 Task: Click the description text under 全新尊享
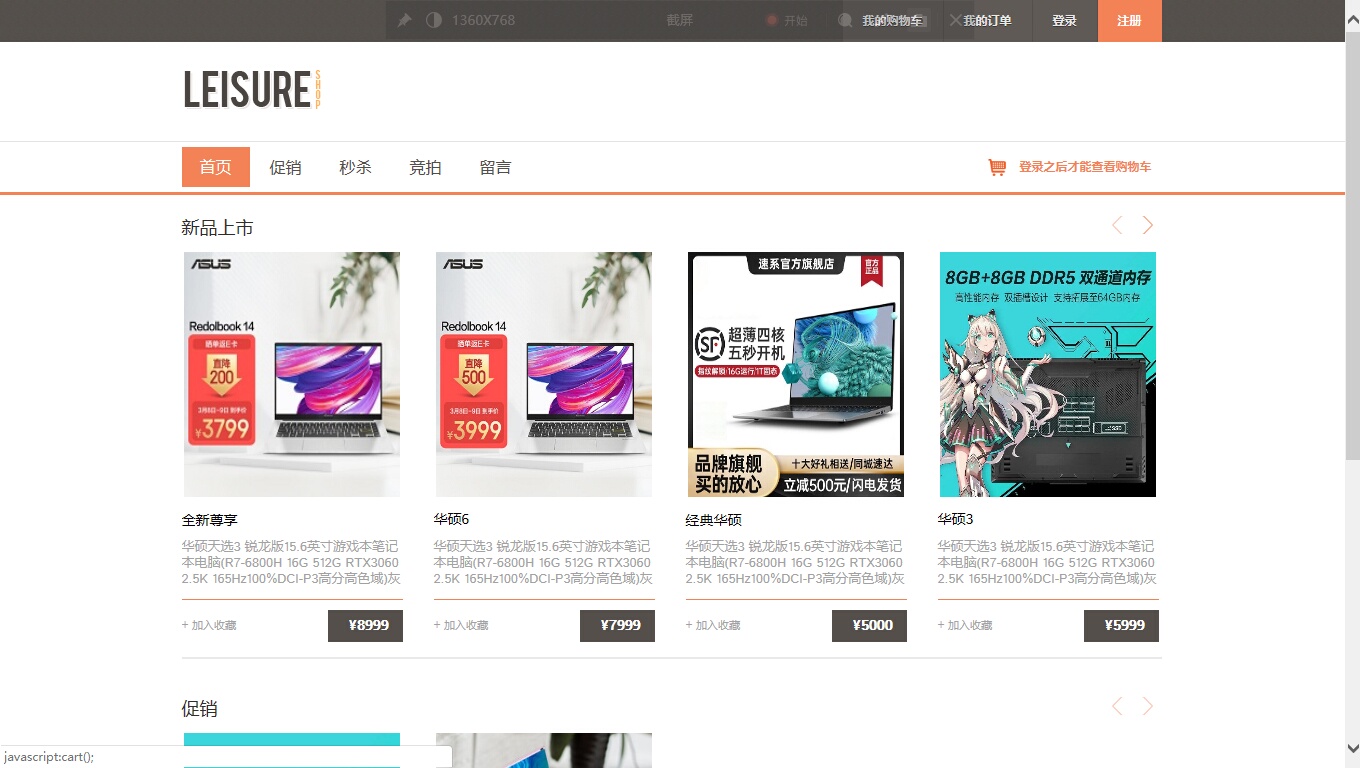(x=291, y=562)
